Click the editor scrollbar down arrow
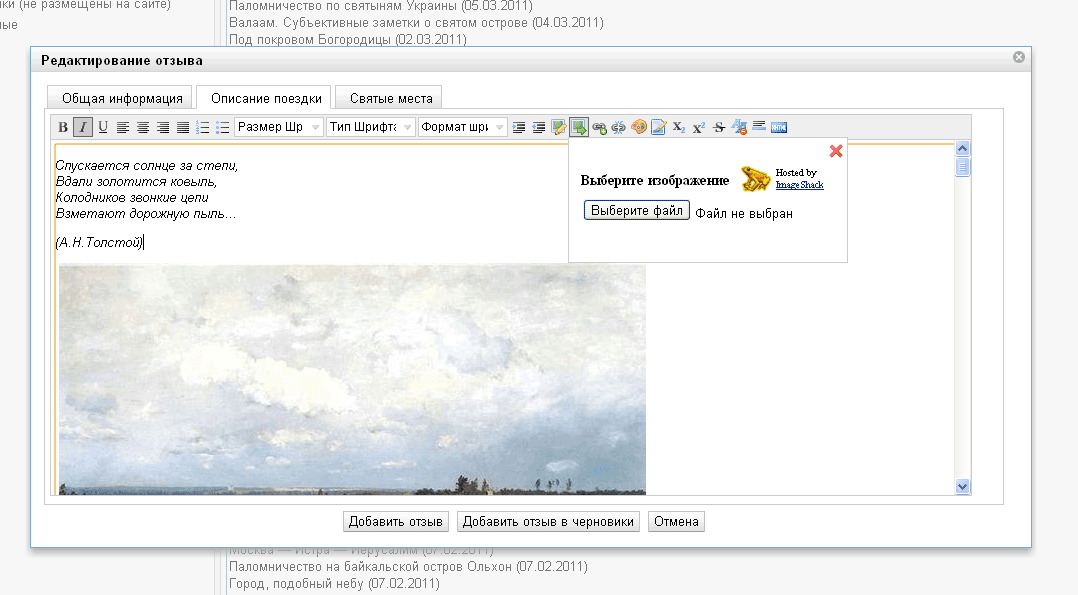 [x=963, y=486]
